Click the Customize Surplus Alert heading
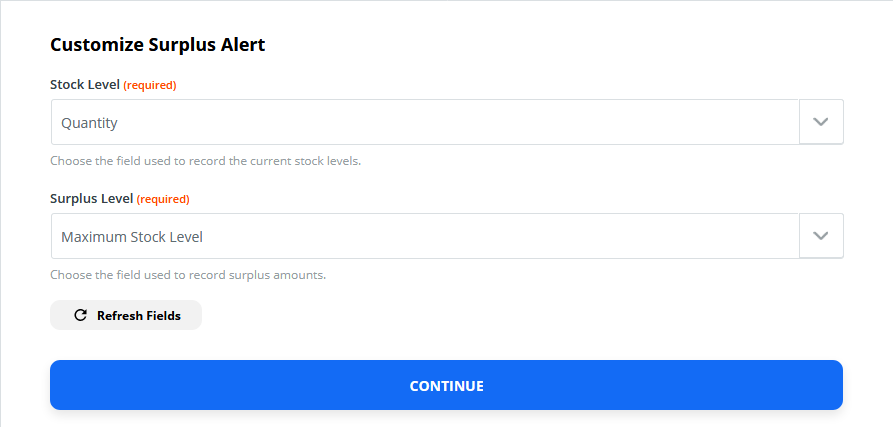The image size is (893, 427). click(158, 45)
